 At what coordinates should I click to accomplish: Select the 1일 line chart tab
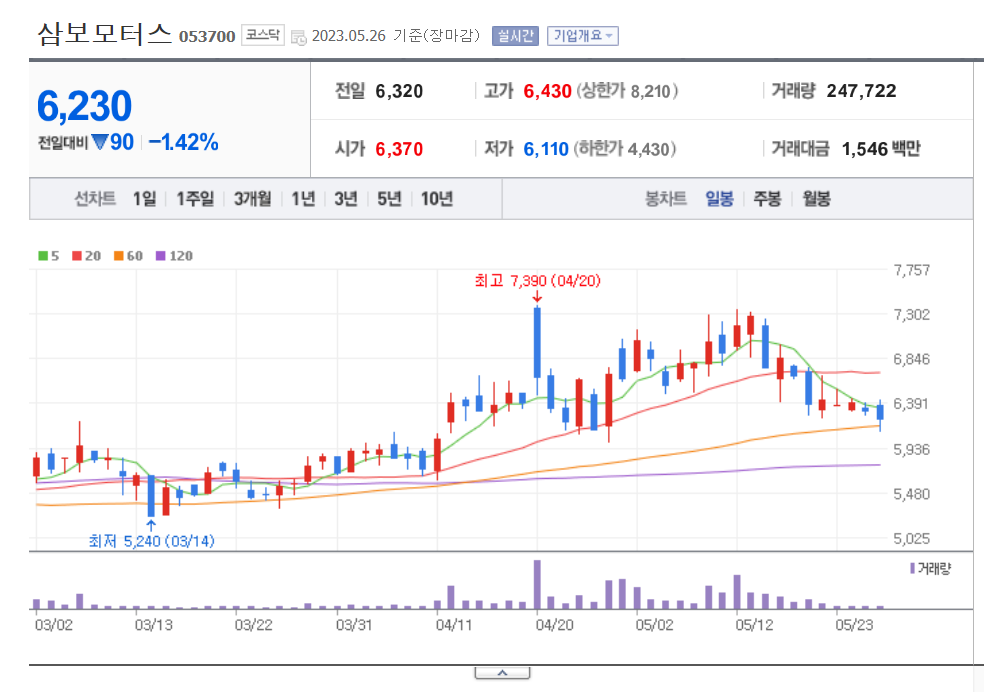click(144, 199)
